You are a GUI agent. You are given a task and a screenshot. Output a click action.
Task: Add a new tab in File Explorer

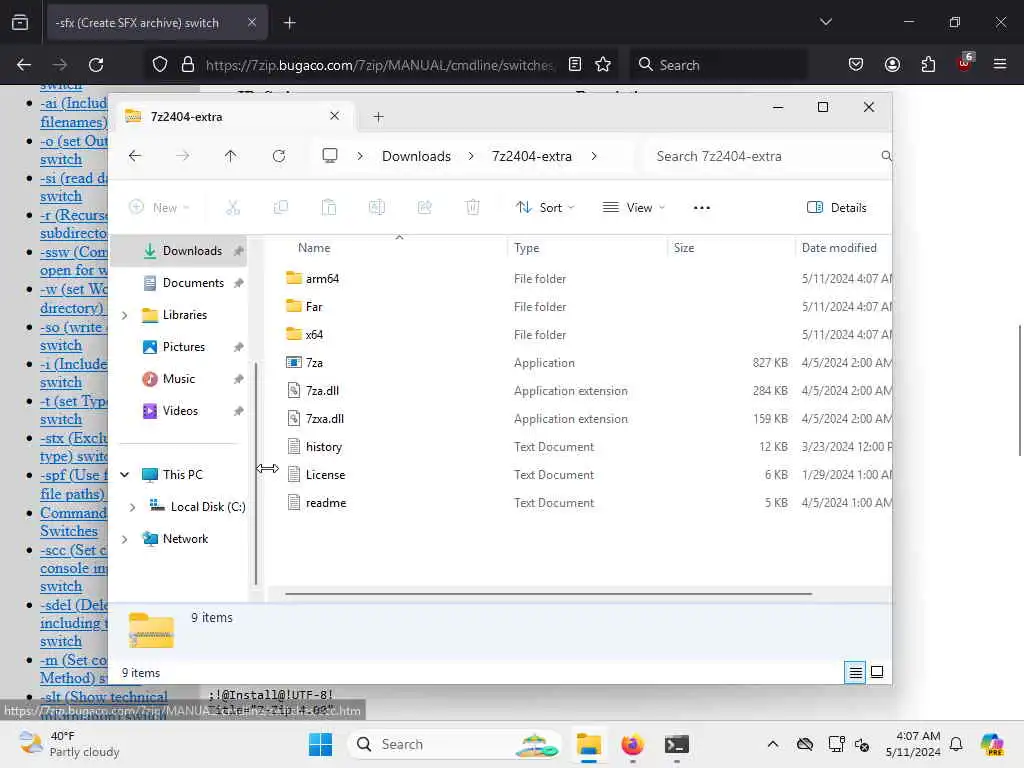(x=378, y=117)
